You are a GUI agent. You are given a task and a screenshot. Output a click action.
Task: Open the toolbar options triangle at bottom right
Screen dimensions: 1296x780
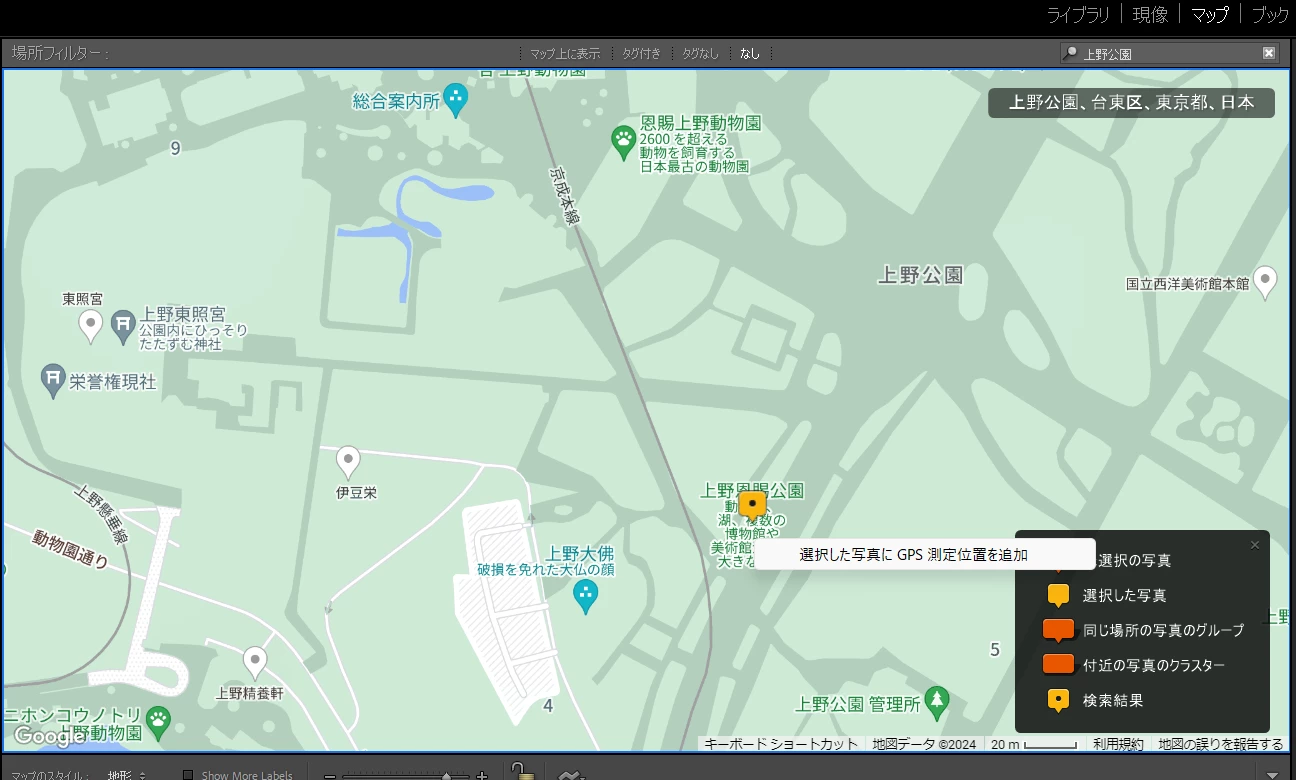(1273, 775)
